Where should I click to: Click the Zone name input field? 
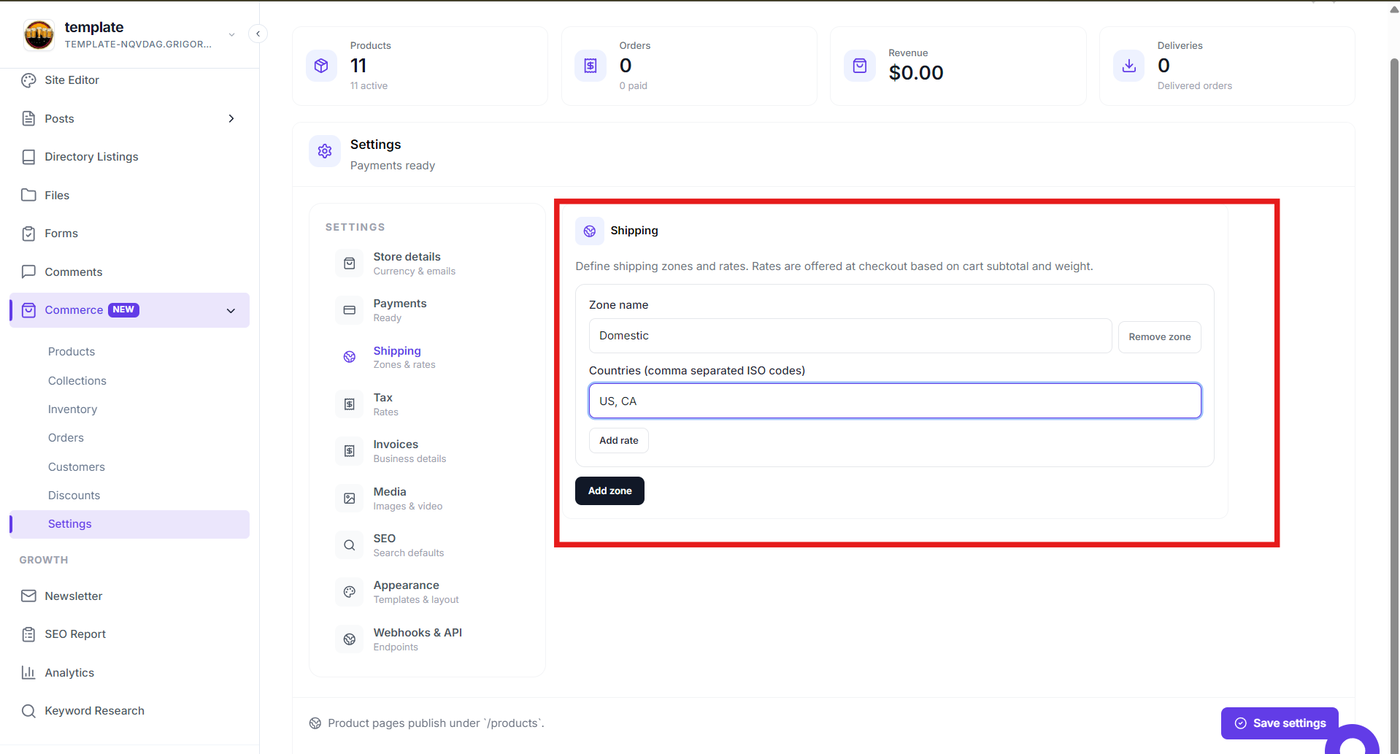click(x=850, y=336)
